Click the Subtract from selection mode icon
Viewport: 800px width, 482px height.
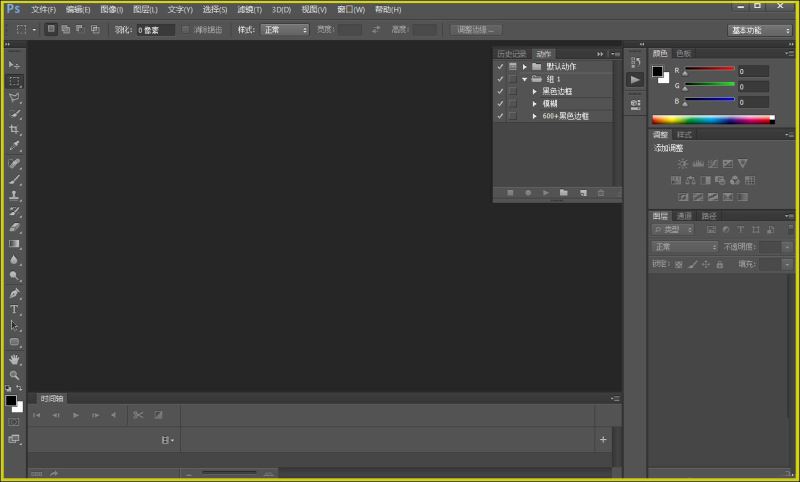click(x=80, y=30)
